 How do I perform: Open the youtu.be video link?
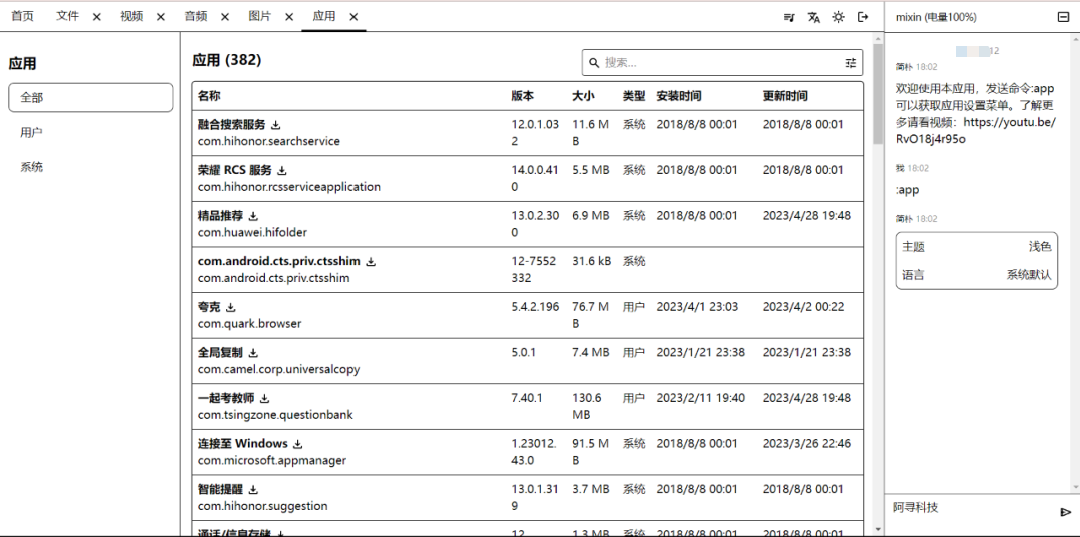[x=976, y=130]
